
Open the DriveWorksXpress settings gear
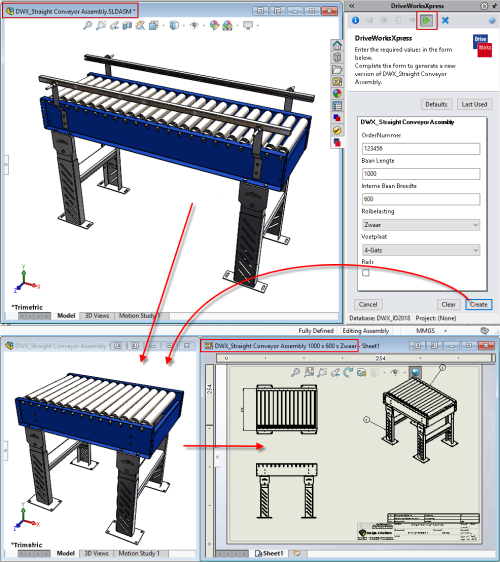tap(484, 6)
